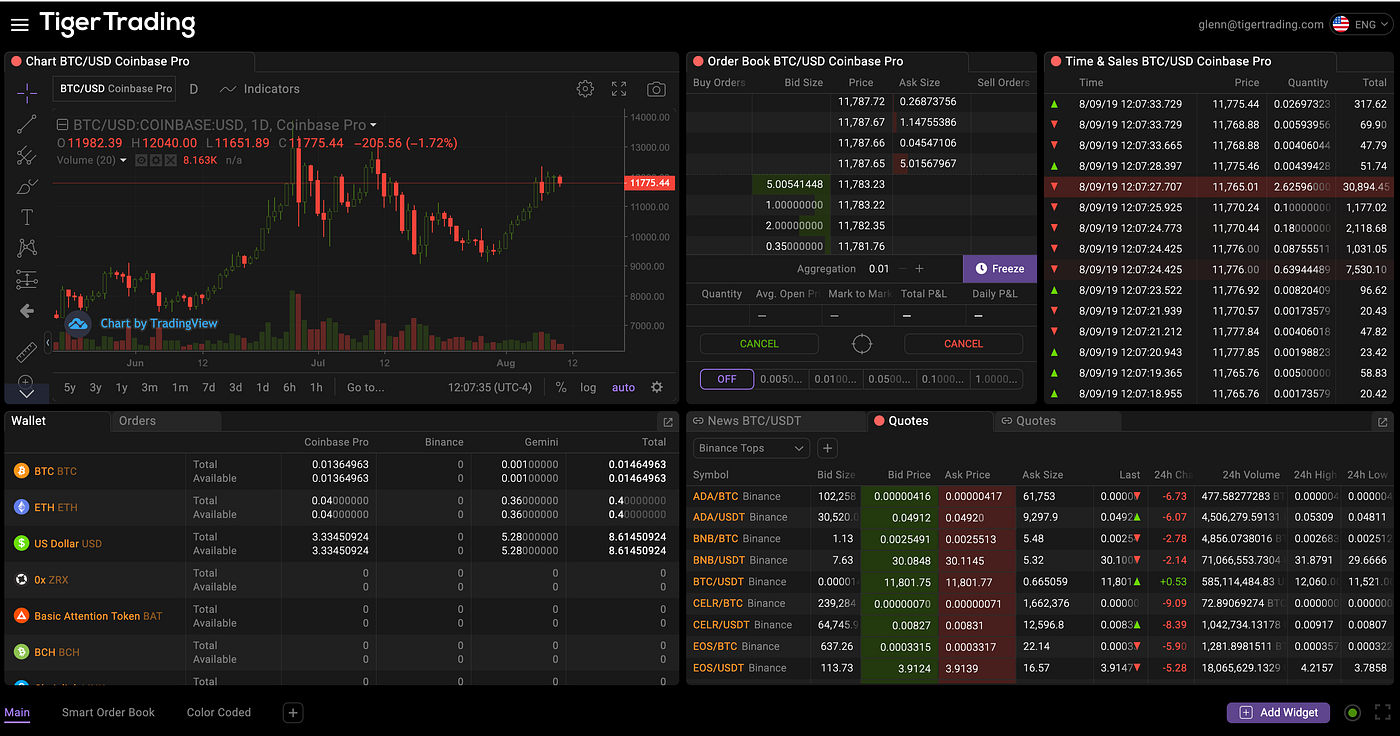
Task: Collapse the chart legend box icon
Action: [62, 125]
